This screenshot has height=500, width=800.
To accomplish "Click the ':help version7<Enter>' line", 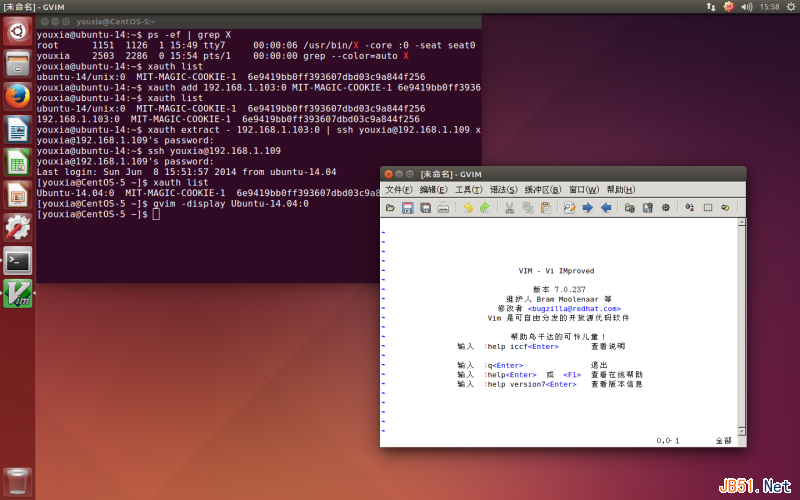I will [x=550, y=384].
